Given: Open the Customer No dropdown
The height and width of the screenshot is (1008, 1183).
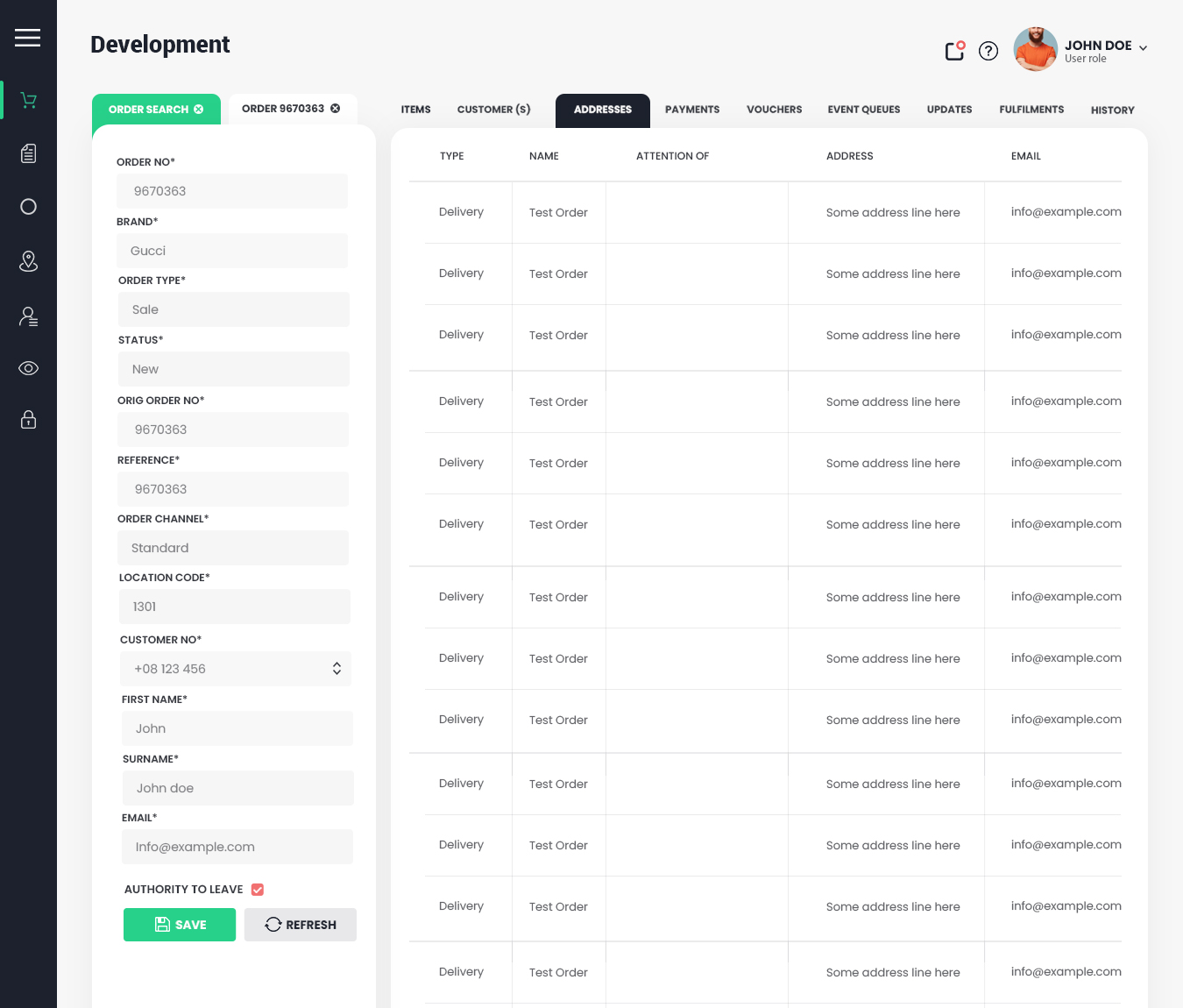Looking at the screenshot, I should tap(236, 669).
